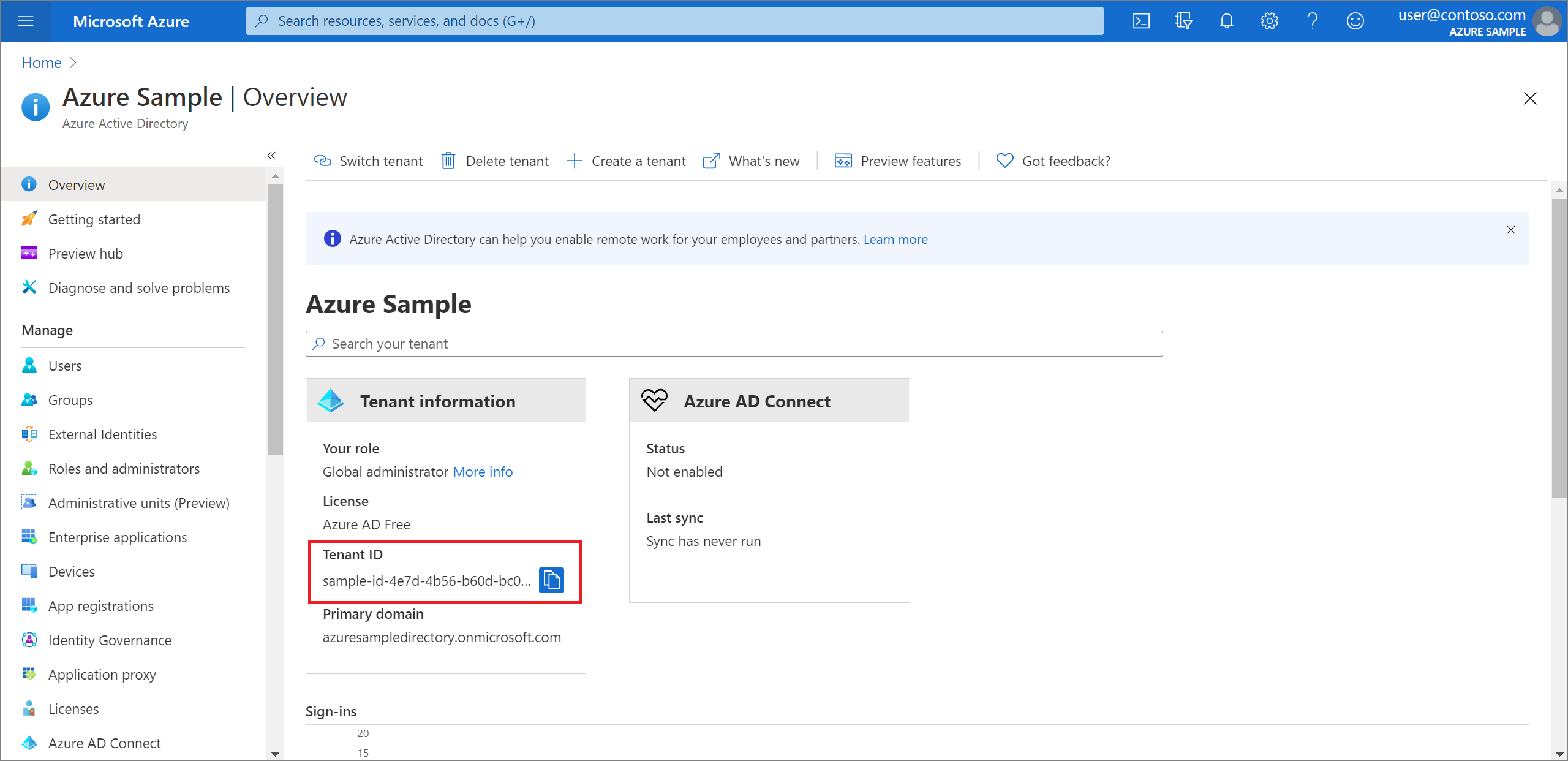Open Licenses in the sidebar

pyautogui.click(x=134, y=708)
